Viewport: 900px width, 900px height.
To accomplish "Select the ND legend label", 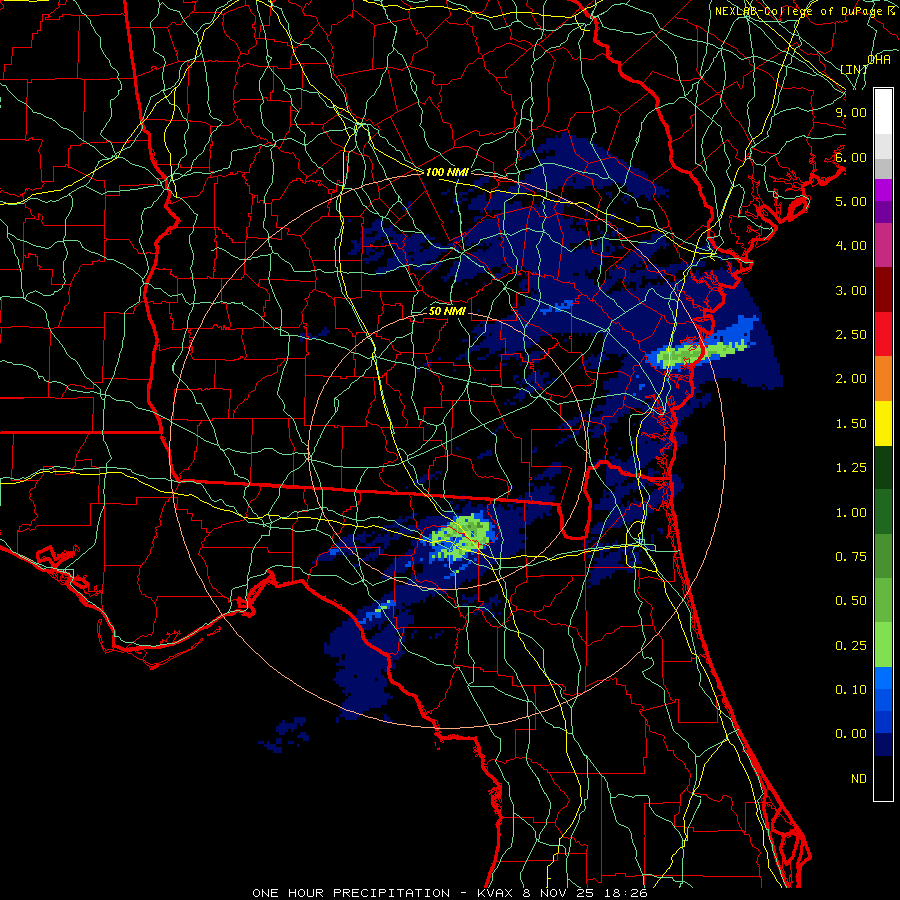I will pyautogui.click(x=859, y=779).
